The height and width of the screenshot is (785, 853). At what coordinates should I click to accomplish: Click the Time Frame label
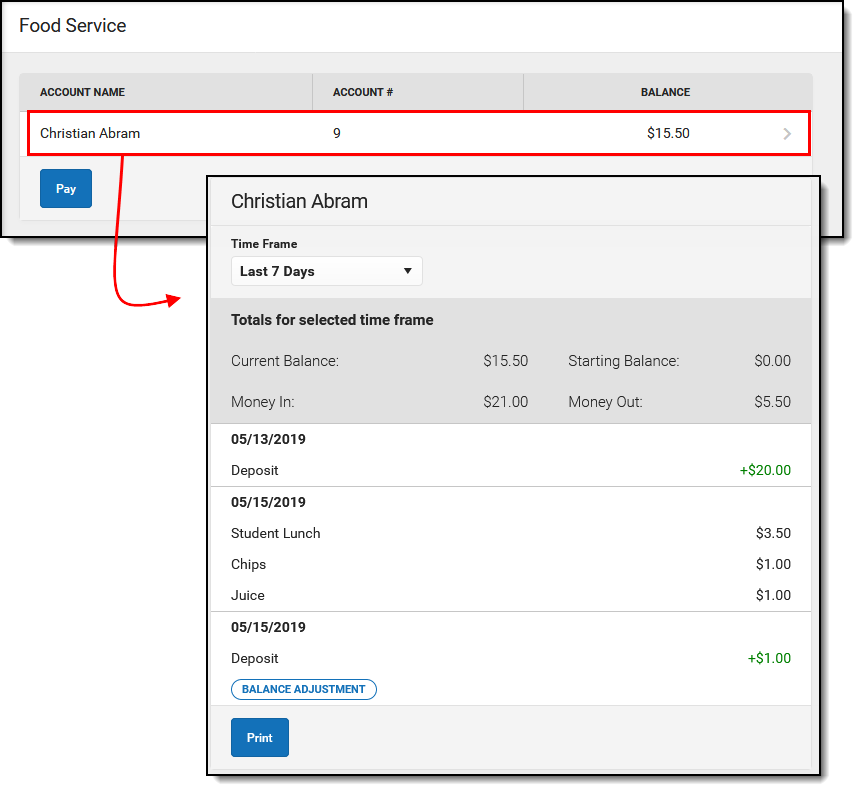click(x=264, y=244)
